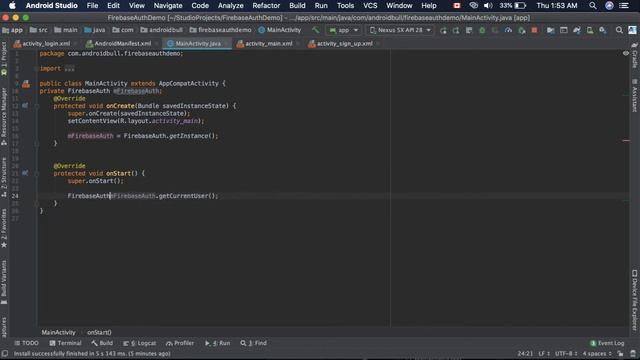Open the Profiler tool window button
Image resolution: width=640 pixels, height=360 pixels.
[180, 343]
